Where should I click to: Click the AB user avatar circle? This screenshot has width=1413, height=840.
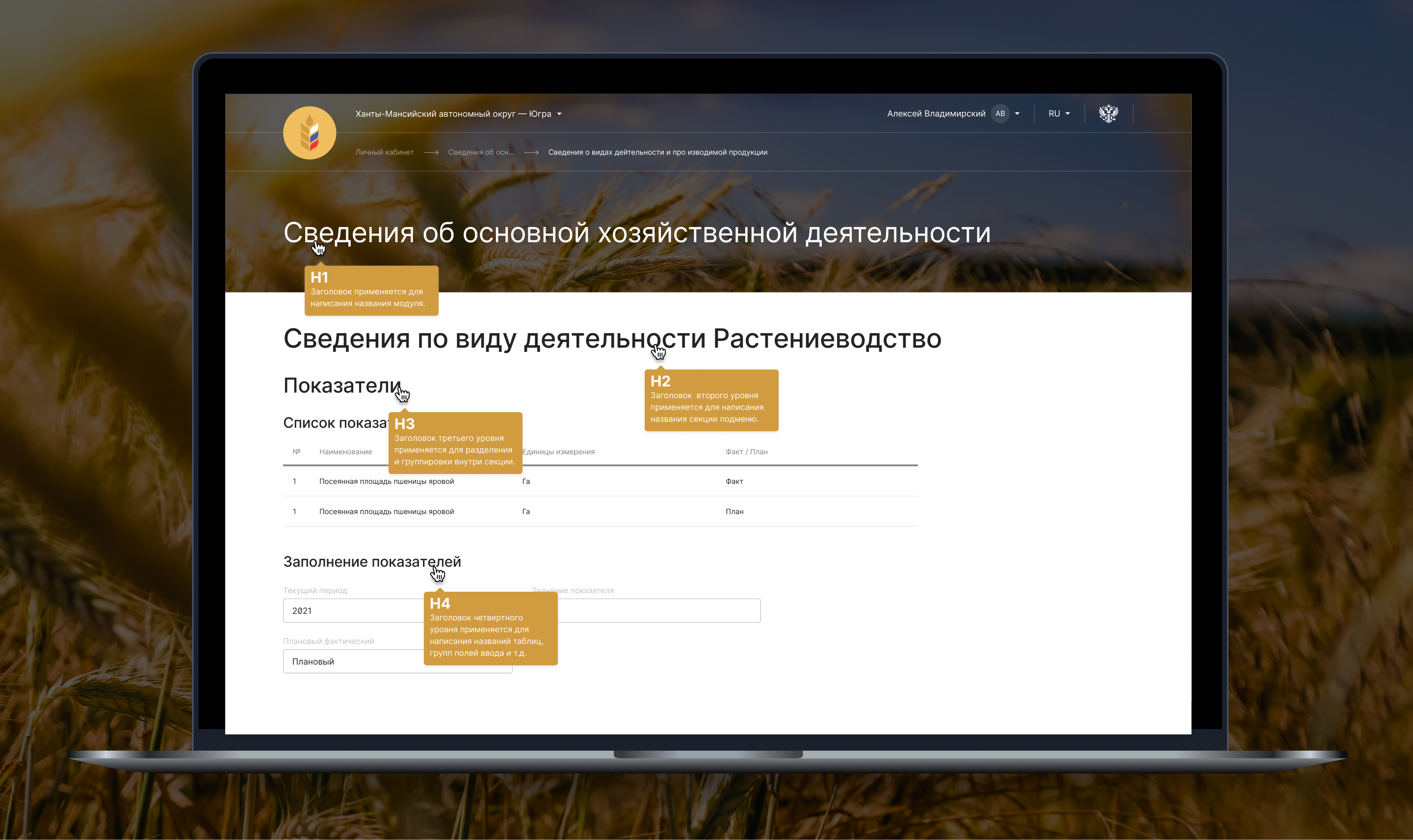click(x=1000, y=114)
